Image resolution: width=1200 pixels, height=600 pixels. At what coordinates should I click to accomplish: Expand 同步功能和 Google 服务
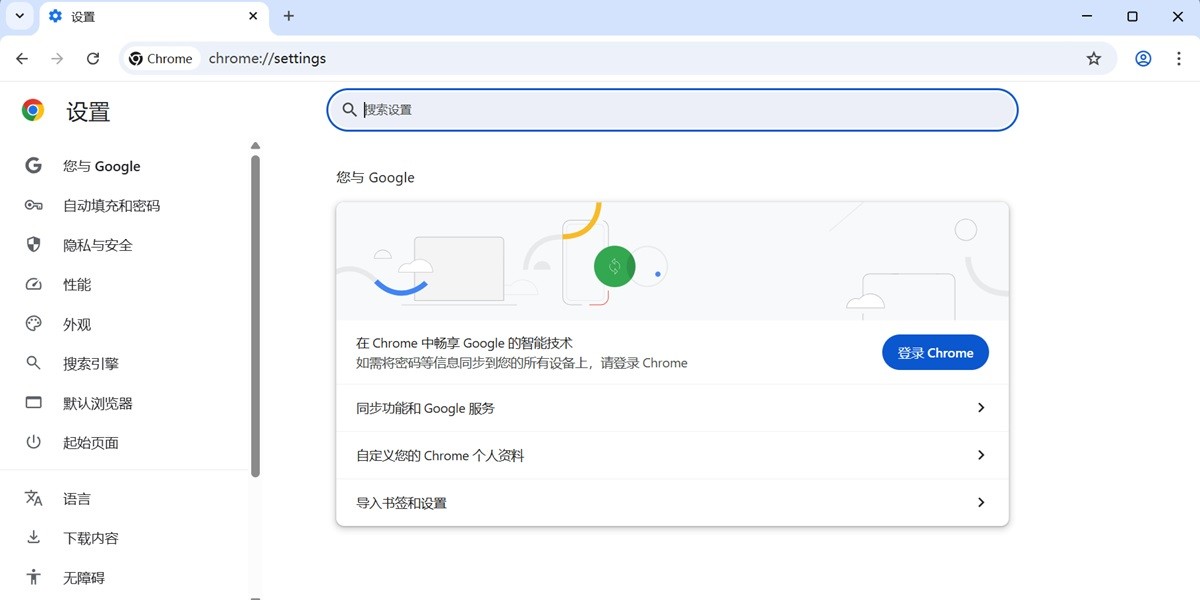(x=671, y=408)
